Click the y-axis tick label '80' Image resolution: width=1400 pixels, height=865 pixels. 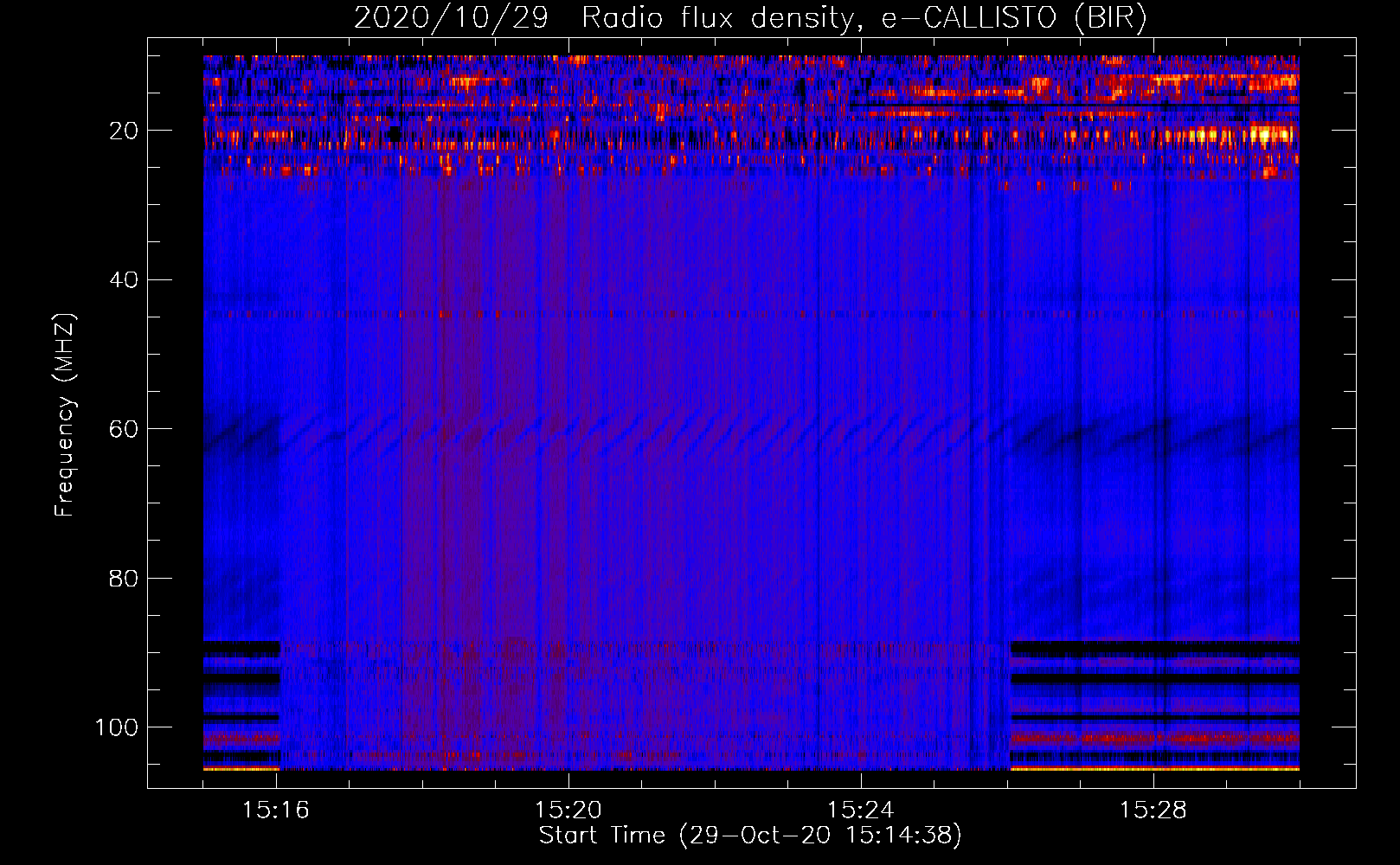(124, 578)
